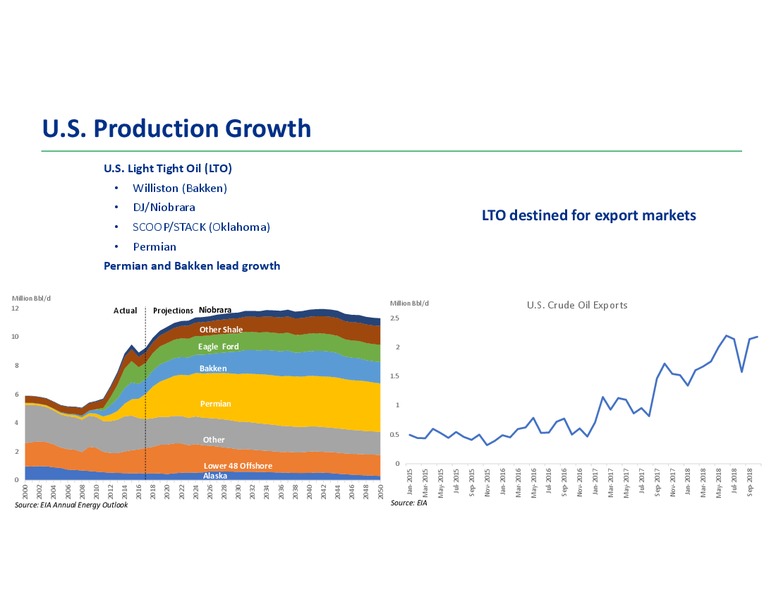
Task: Click 'Million Bbl/d' axis label of exports chart
Action: coord(409,303)
